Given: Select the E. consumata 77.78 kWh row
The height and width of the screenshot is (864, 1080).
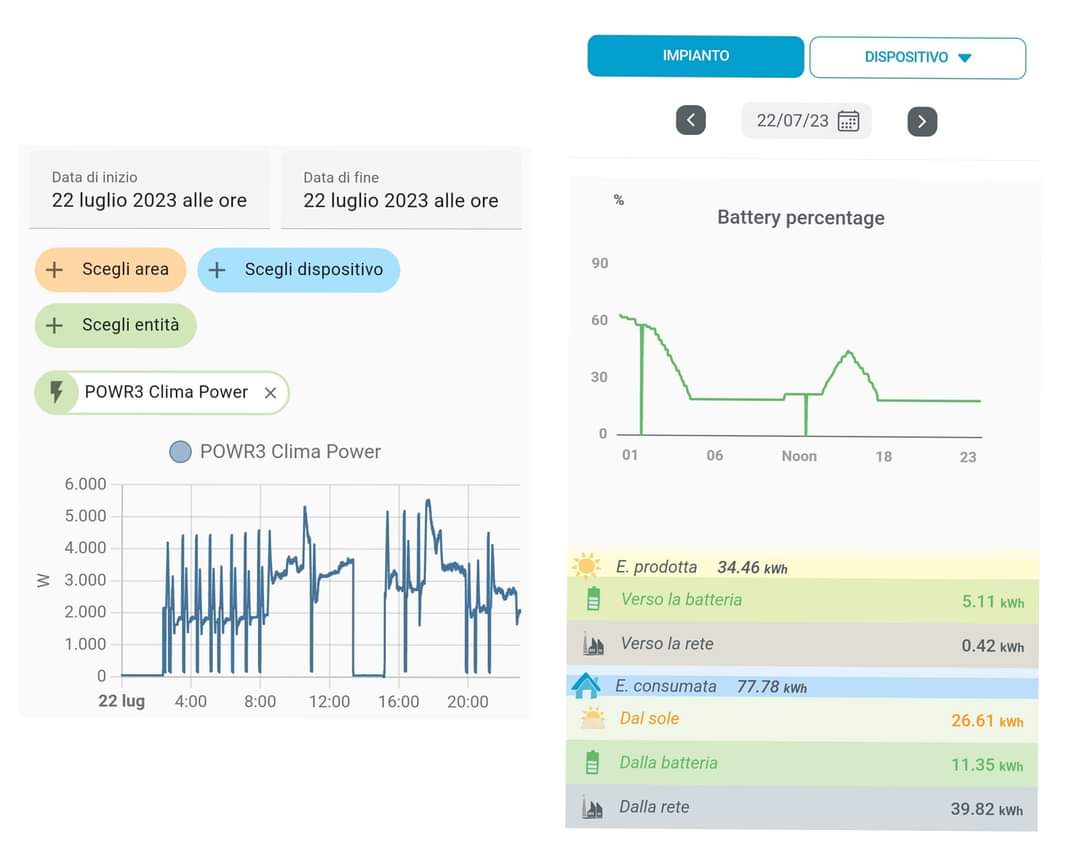Looking at the screenshot, I should pyautogui.click(x=802, y=686).
